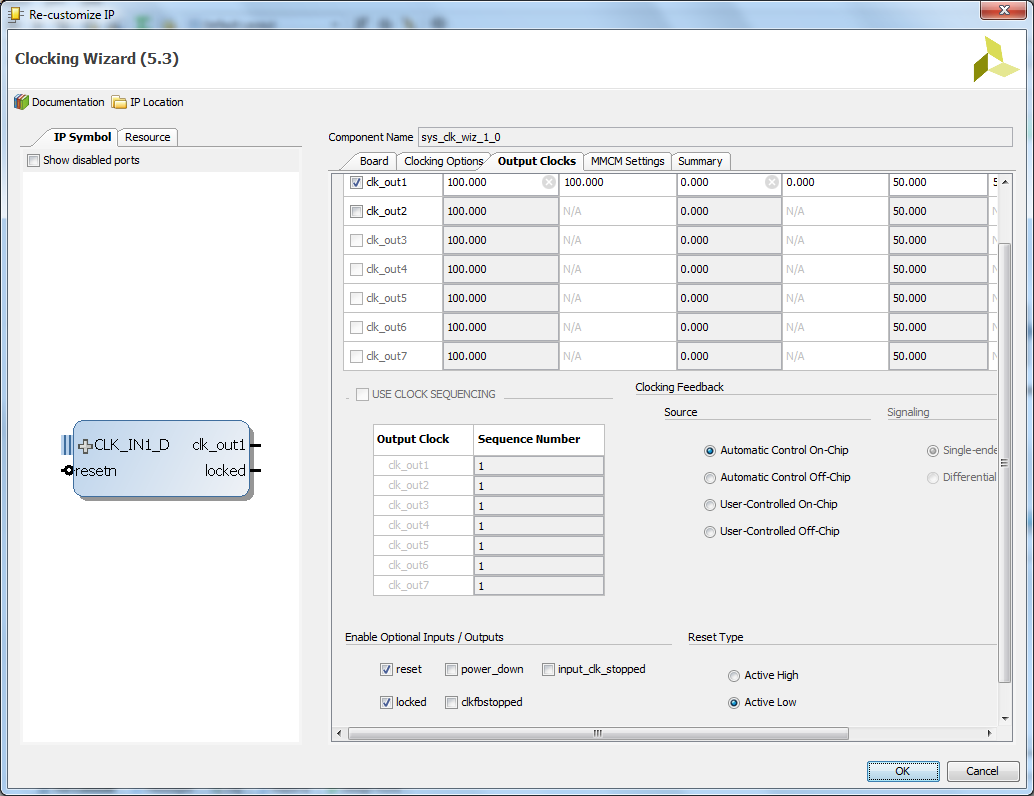Open the MMCM Settings tab
The image size is (1034, 796).
tap(627, 161)
